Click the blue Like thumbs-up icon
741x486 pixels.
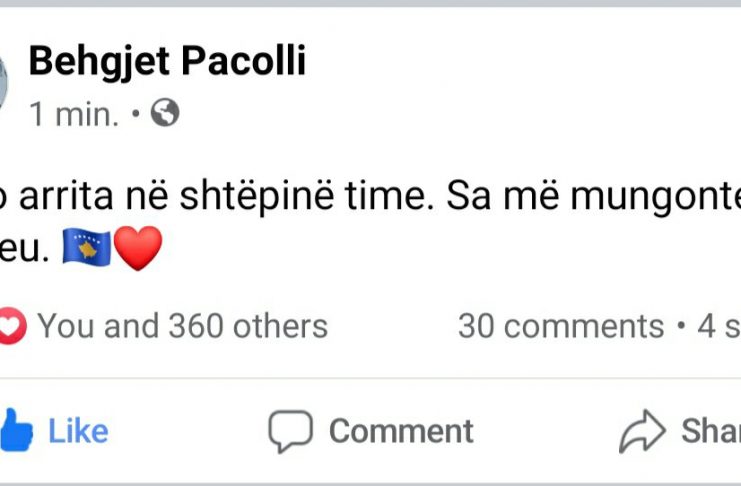click(16, 431)
